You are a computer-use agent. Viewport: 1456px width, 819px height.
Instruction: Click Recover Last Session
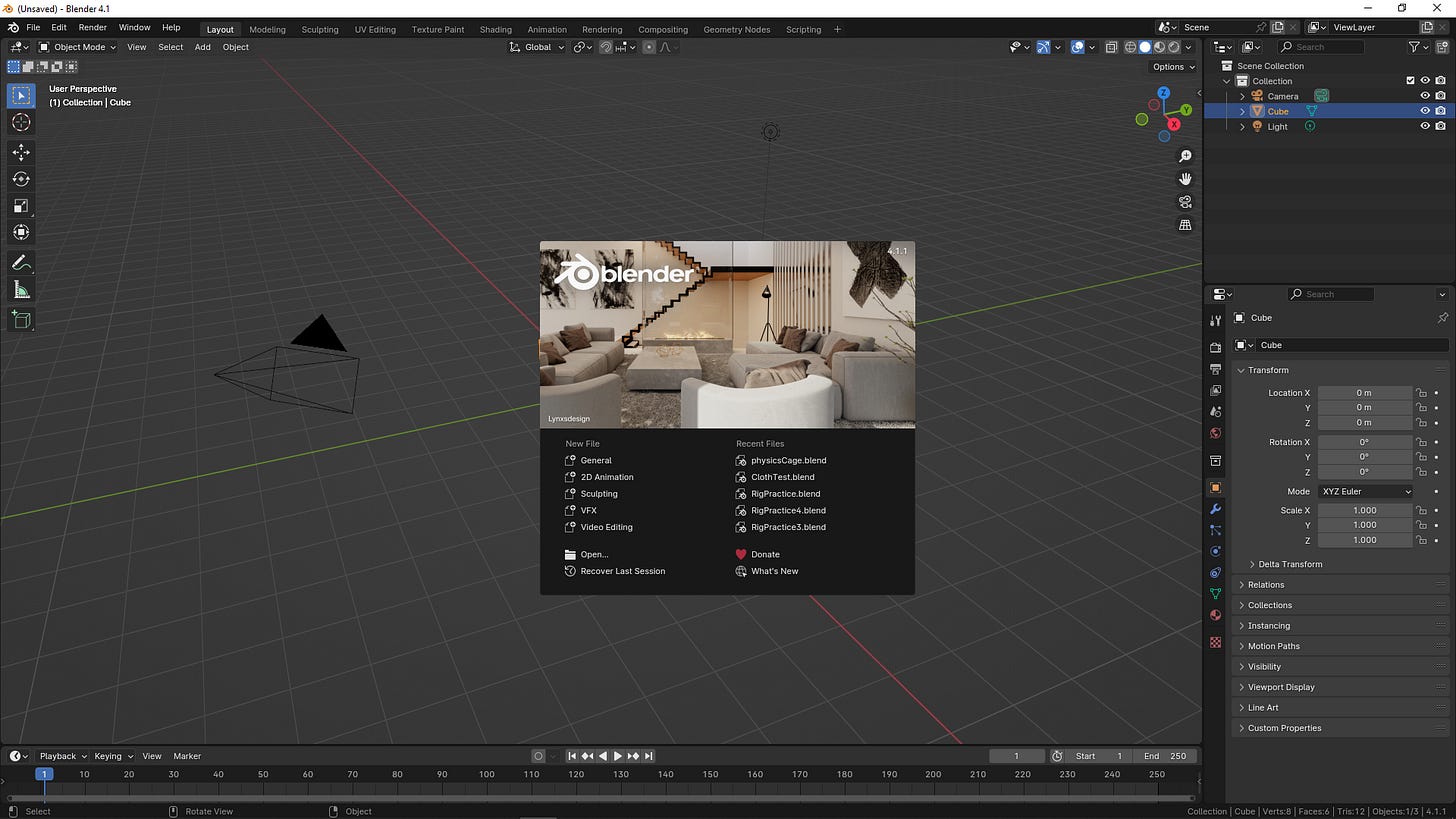(x=622, y=571)
